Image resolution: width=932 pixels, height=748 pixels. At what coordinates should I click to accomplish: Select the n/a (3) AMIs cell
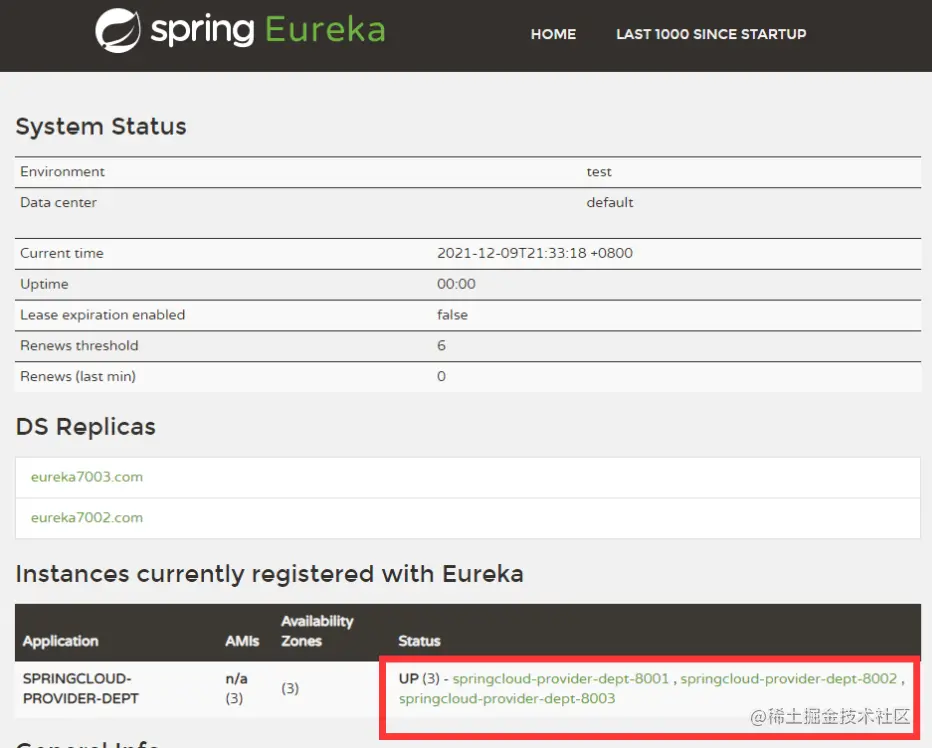[237, 689]
